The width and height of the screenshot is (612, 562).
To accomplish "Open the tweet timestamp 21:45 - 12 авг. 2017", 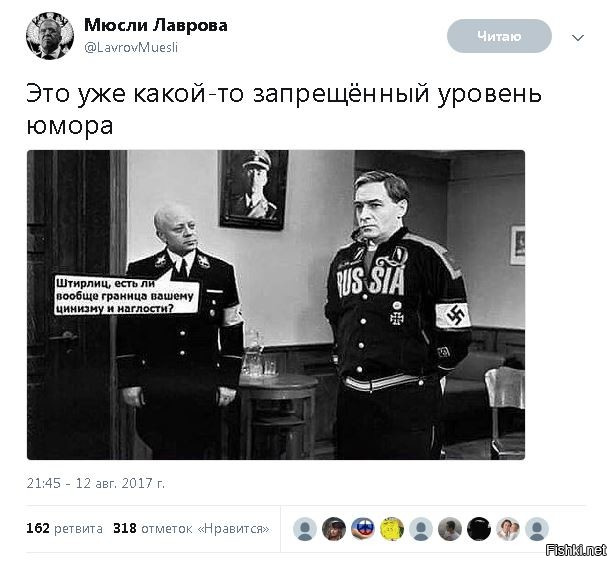I will 96,483.
